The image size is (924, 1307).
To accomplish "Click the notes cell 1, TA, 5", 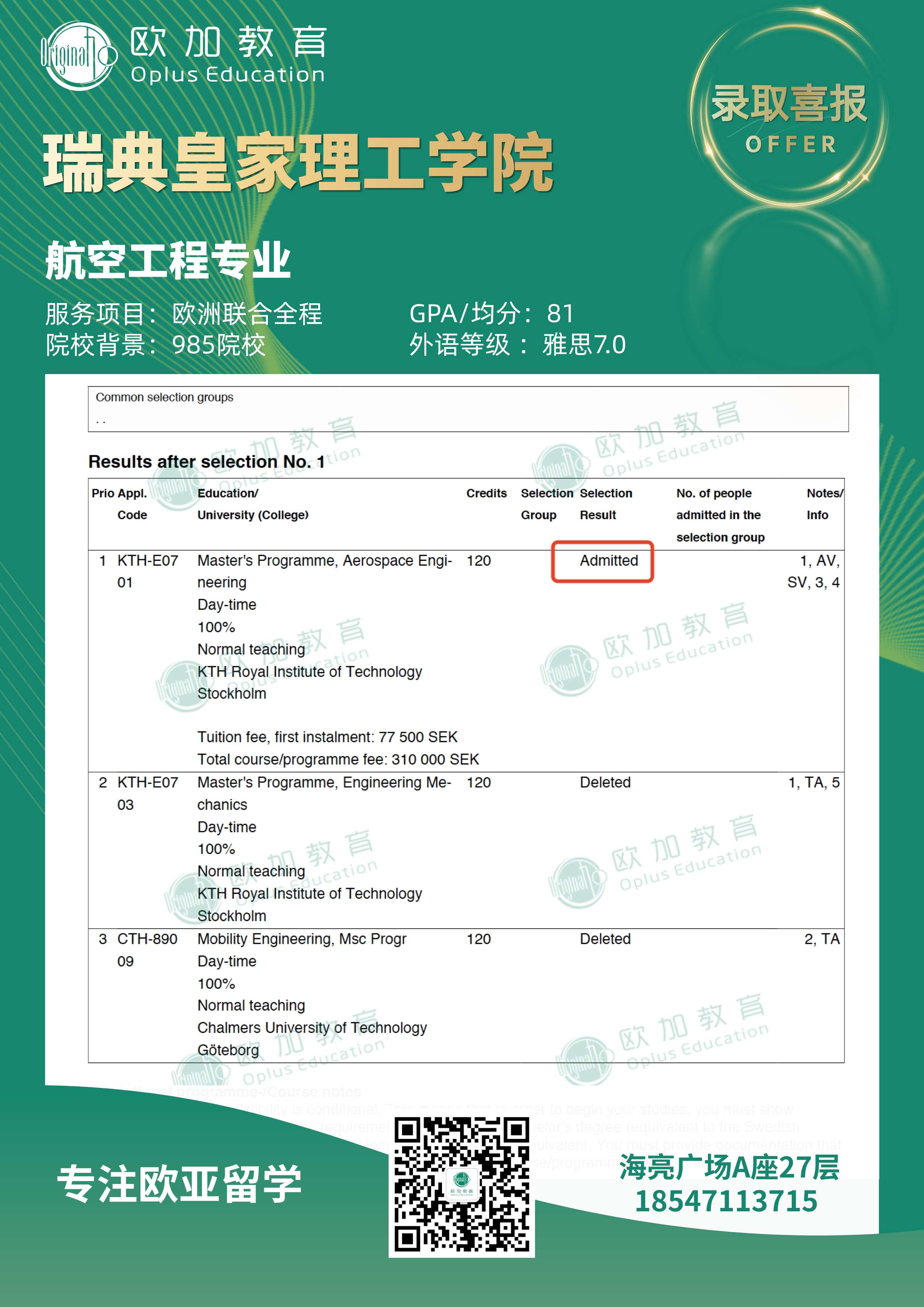I will pyautogui.click(x=814, y=783).
